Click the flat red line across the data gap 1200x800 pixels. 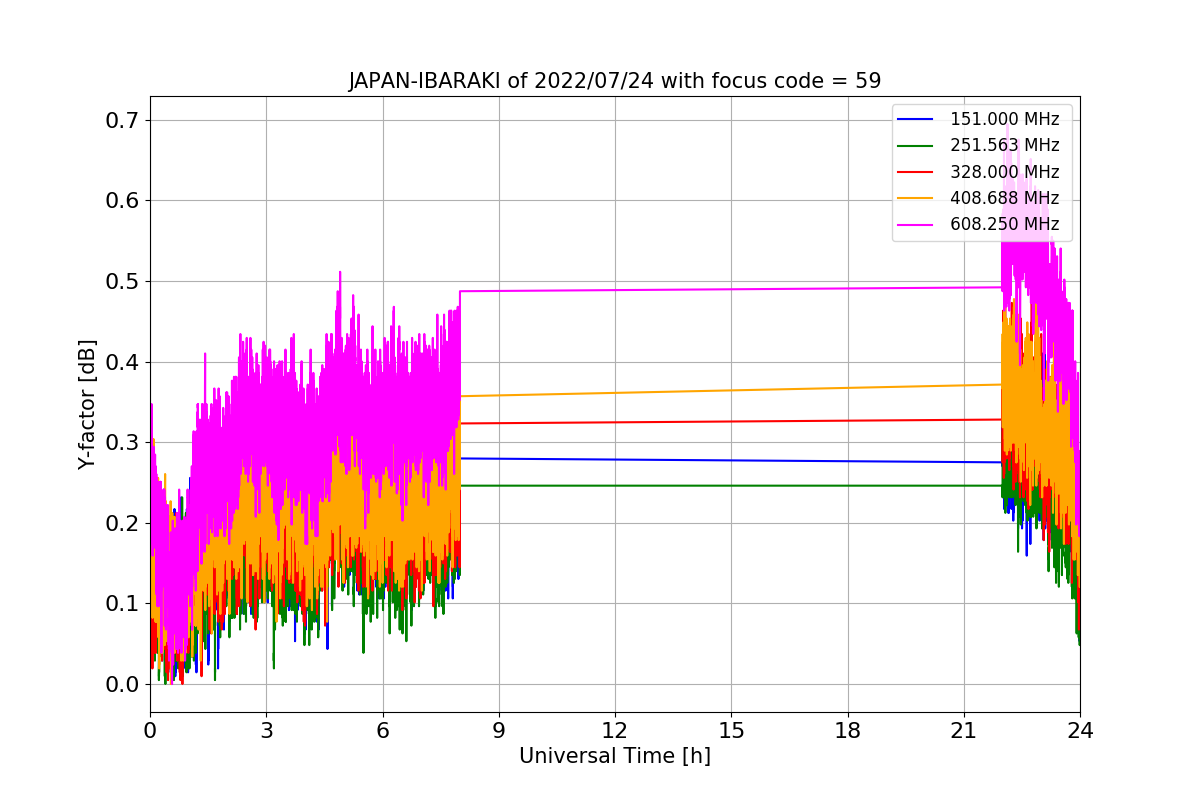(x=731, y=421)
